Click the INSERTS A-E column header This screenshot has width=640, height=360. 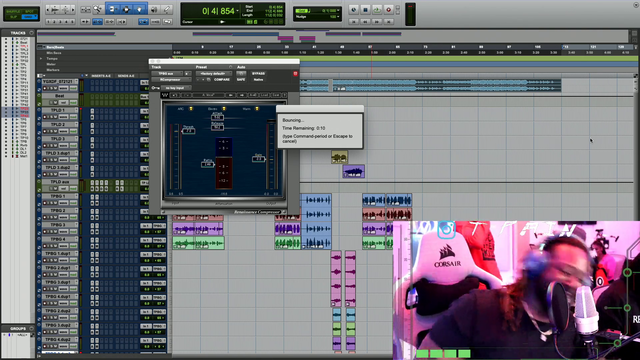101,76
